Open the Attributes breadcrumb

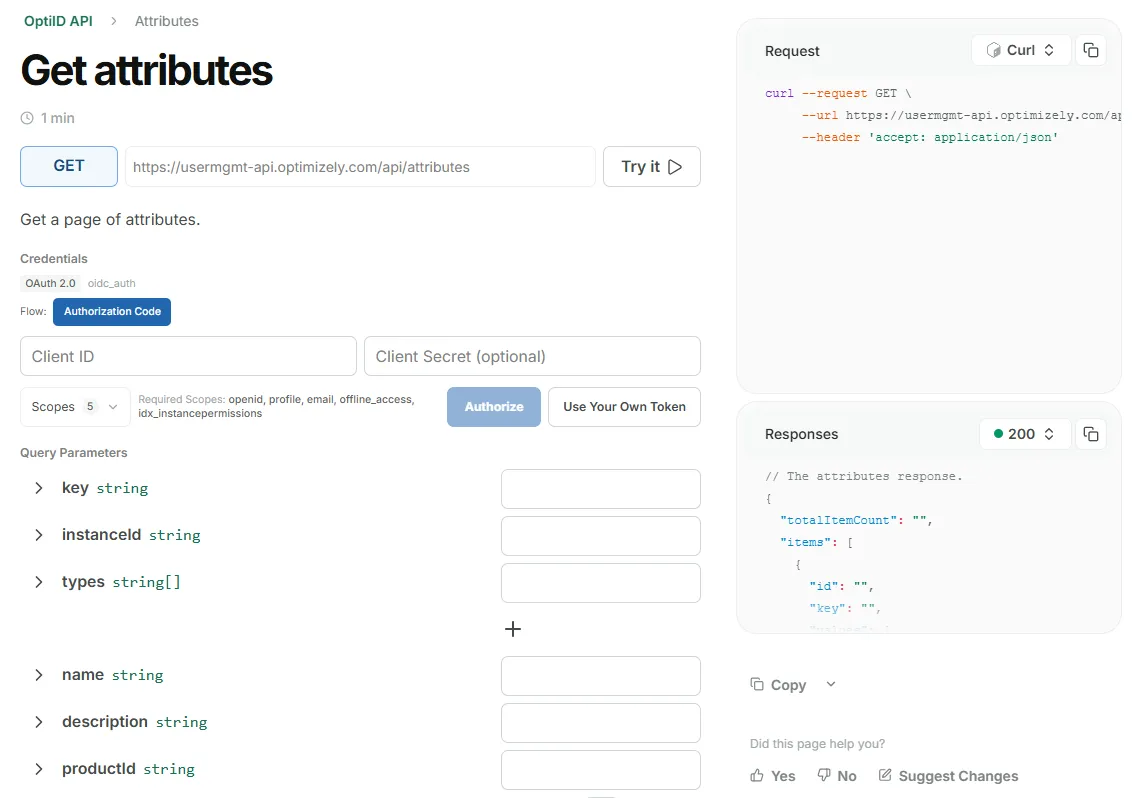point(166,21)
